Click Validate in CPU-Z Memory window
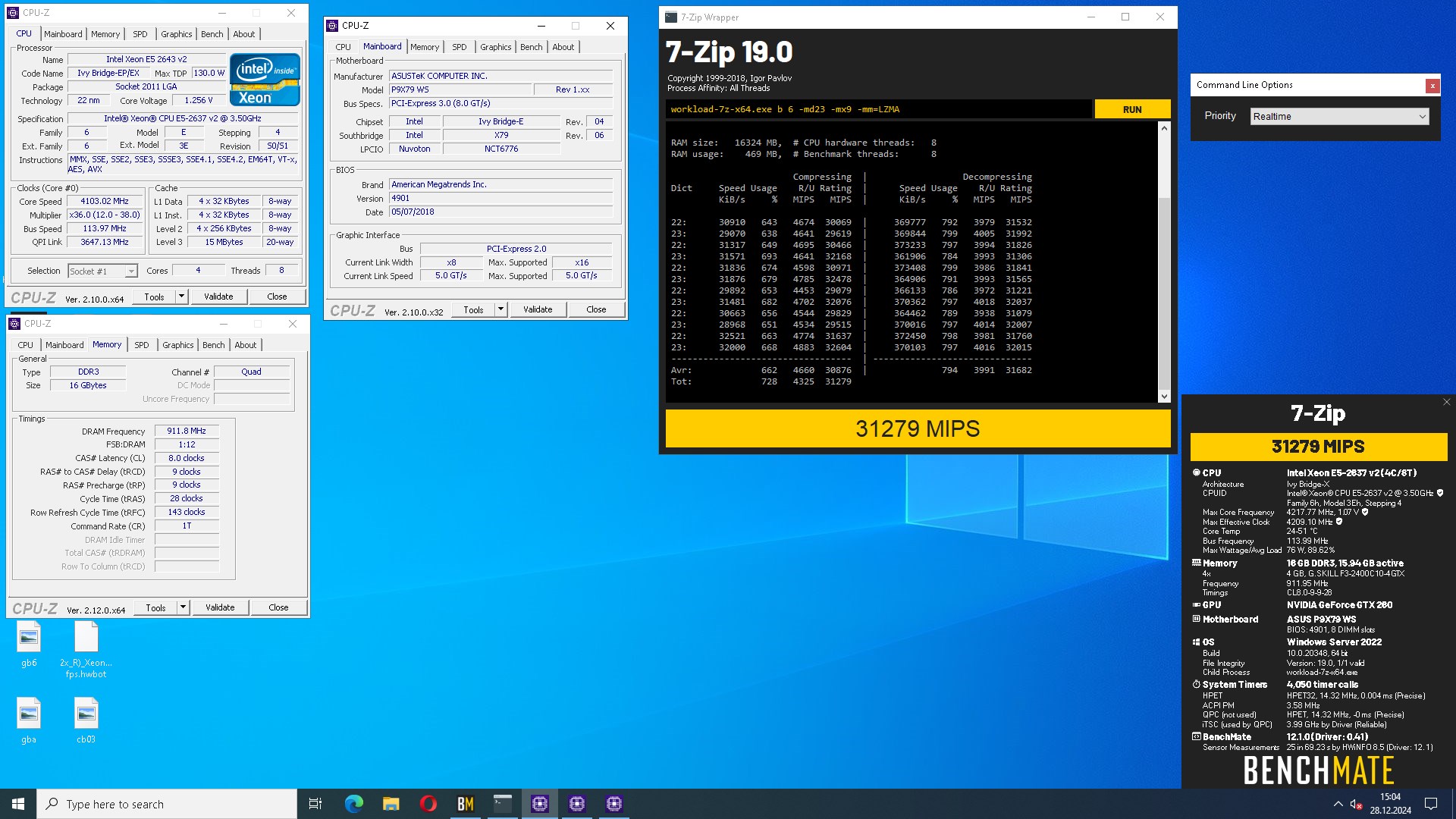Viewport: 1456px width, 819px height. coord(220,607)
